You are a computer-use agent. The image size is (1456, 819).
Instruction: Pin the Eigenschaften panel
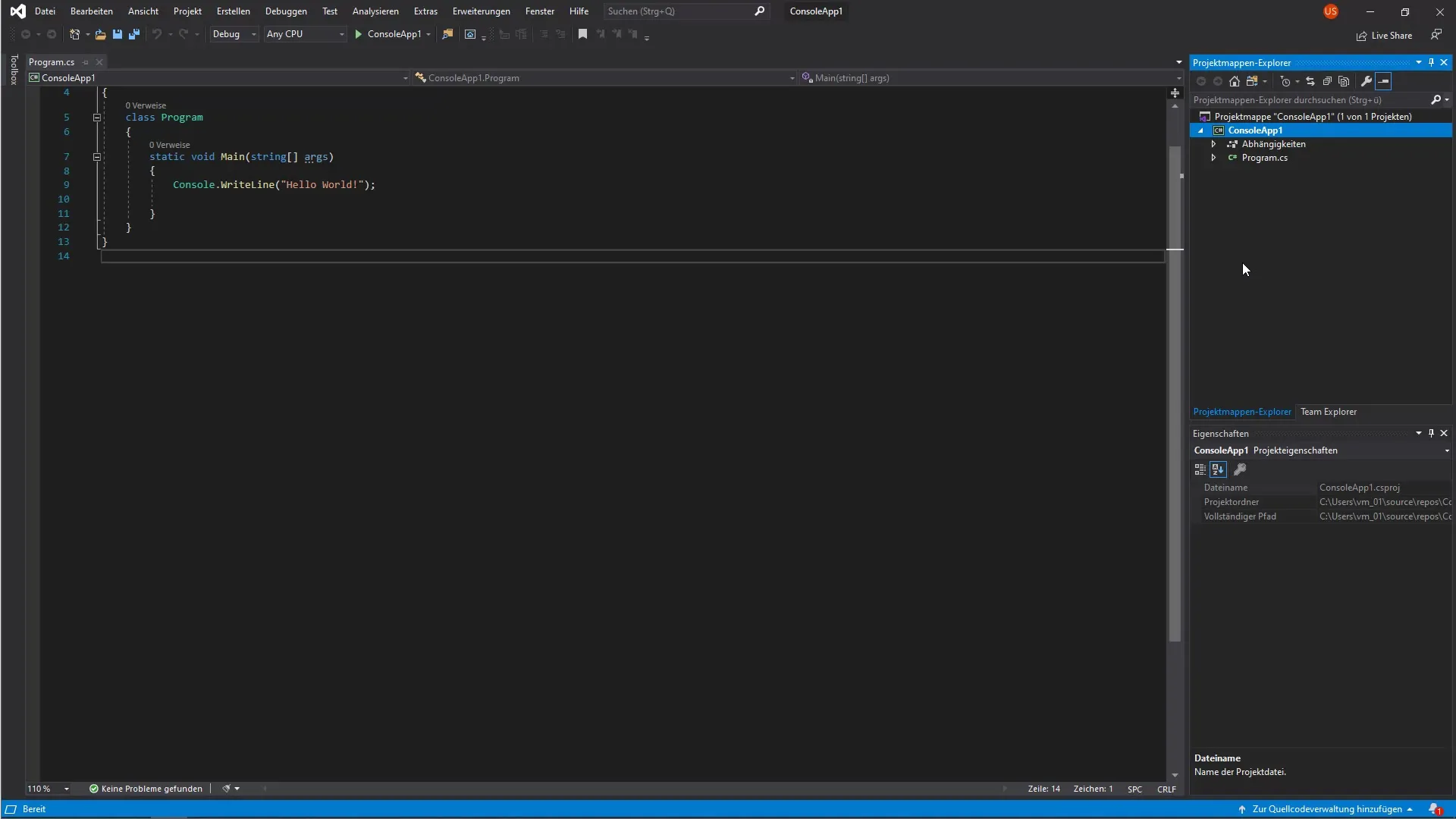(x=1431, y=433)
